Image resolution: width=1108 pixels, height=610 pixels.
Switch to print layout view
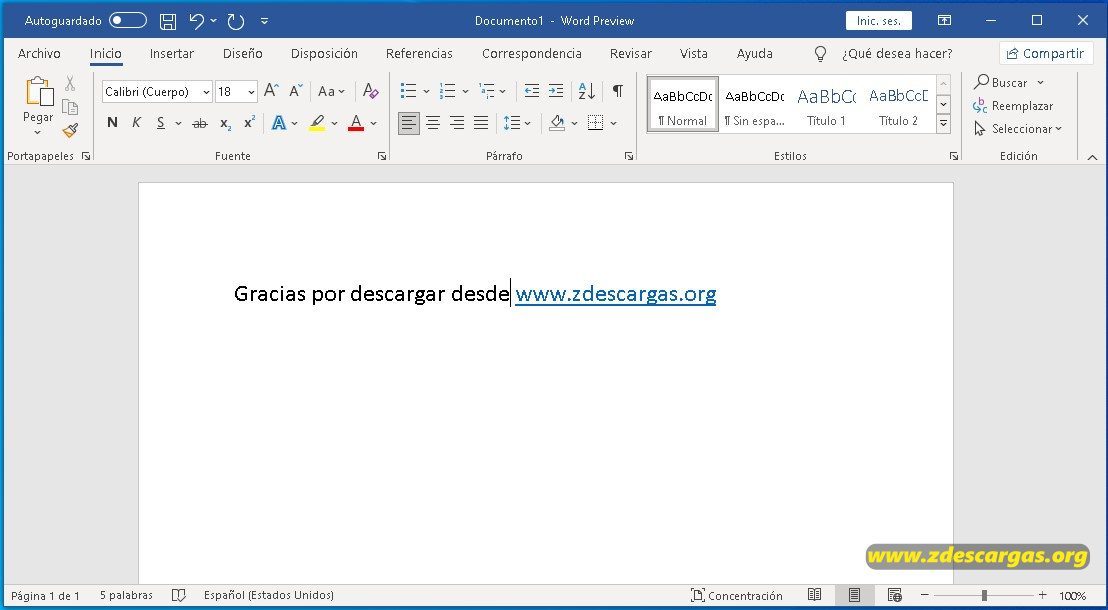pyautogui.click(x=854, y=595)
